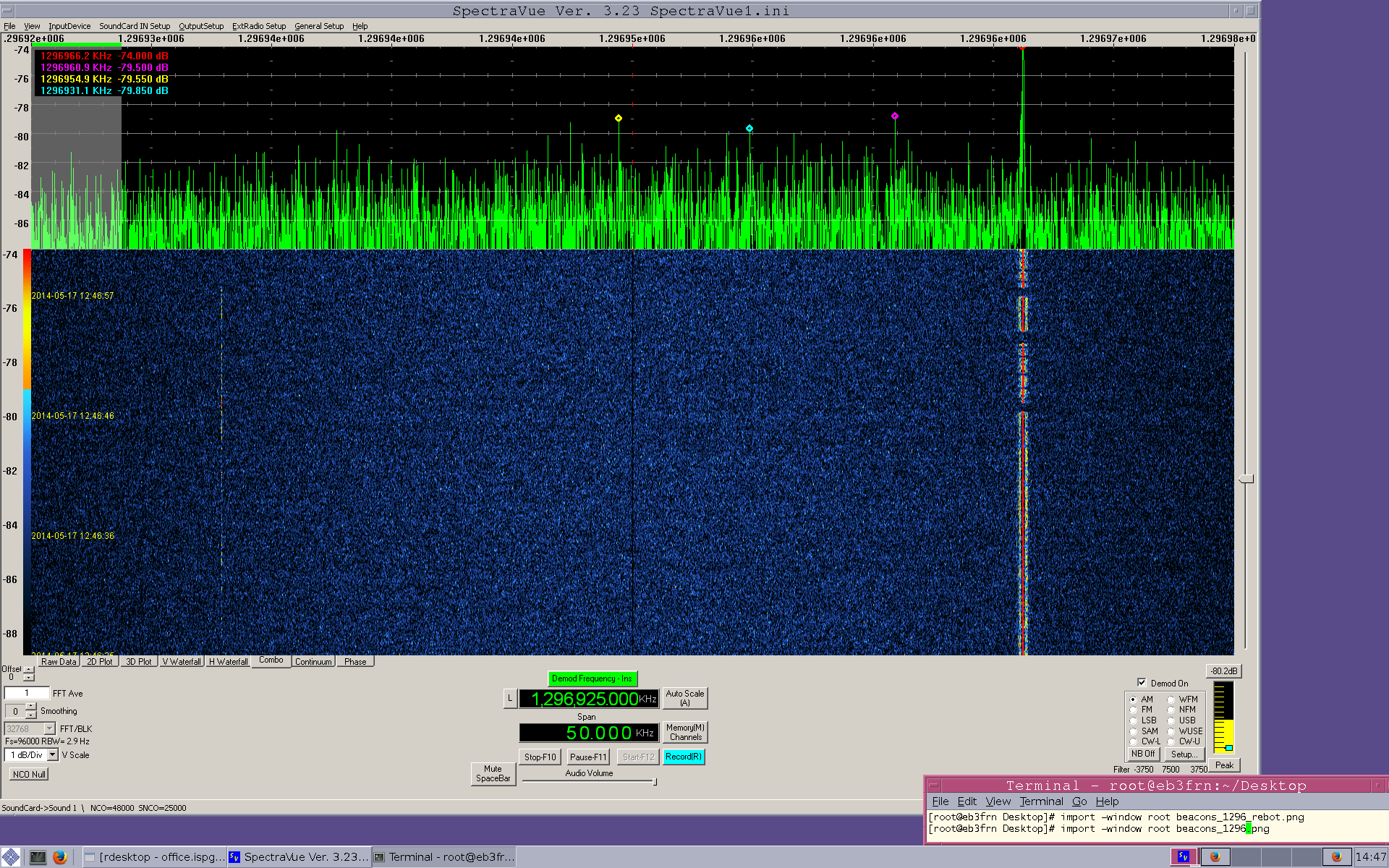Viewport: 1389px width, 868px height.
Task: Open the ExtRadio Setup menu
Action: 258,26
